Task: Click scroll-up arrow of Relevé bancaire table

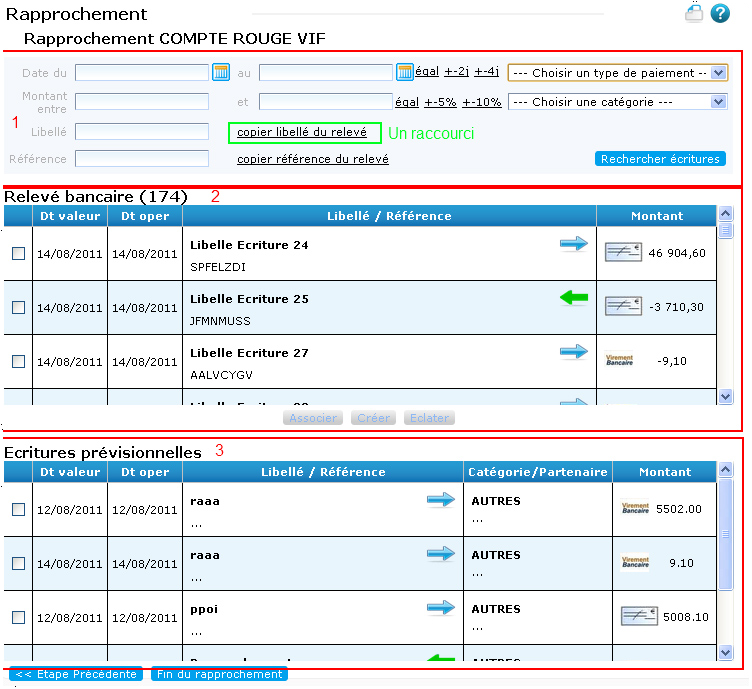Action: 725,213
